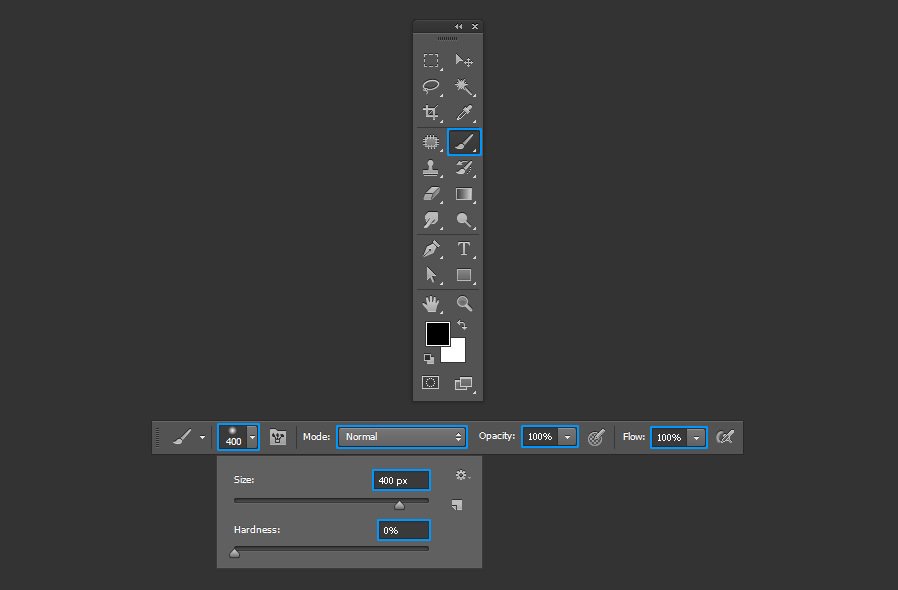Select the Spot Healing Brush tool
Screen dimensions: 898x590
[431, 141]
